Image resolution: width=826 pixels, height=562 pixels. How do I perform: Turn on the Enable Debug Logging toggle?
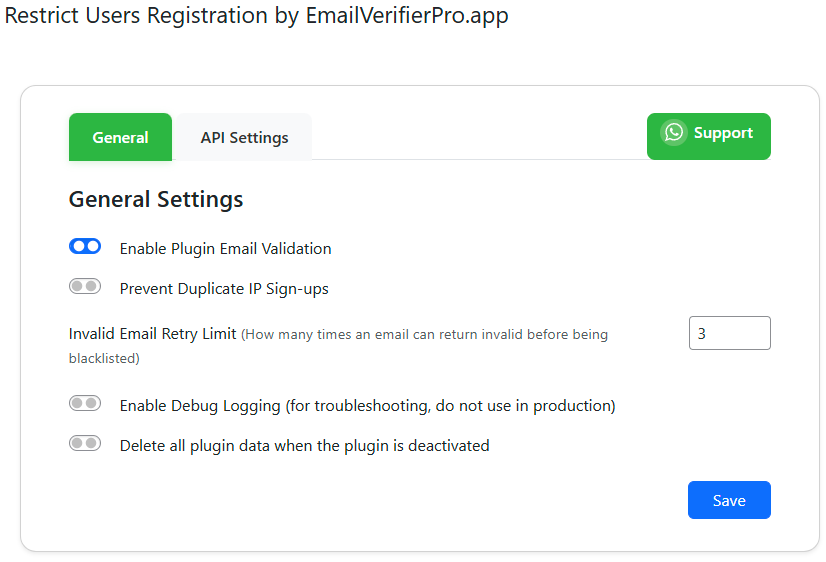click(85, 404)
